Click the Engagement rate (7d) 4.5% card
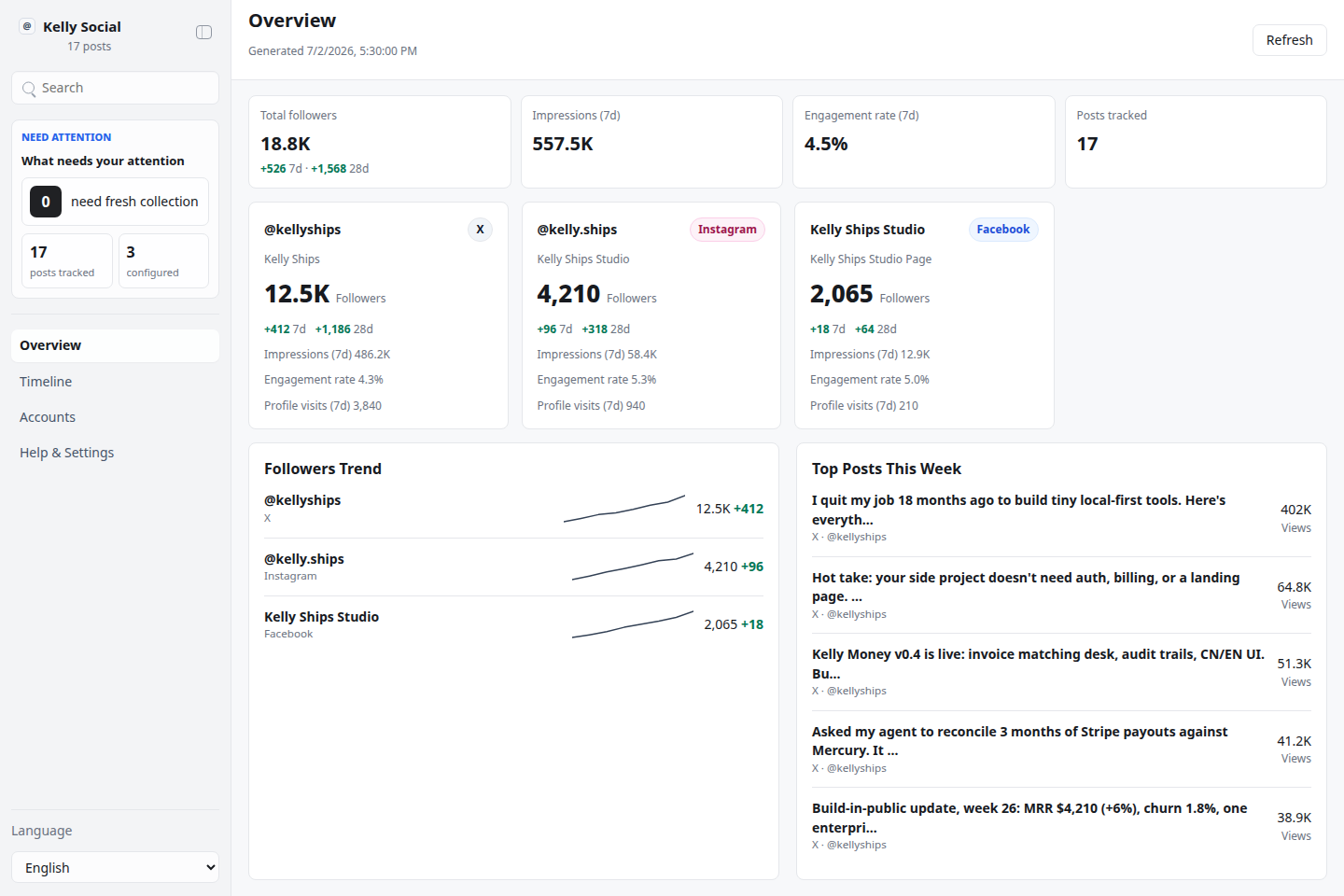The width and height of the screenshot is (1344, 896). [924, 142]
